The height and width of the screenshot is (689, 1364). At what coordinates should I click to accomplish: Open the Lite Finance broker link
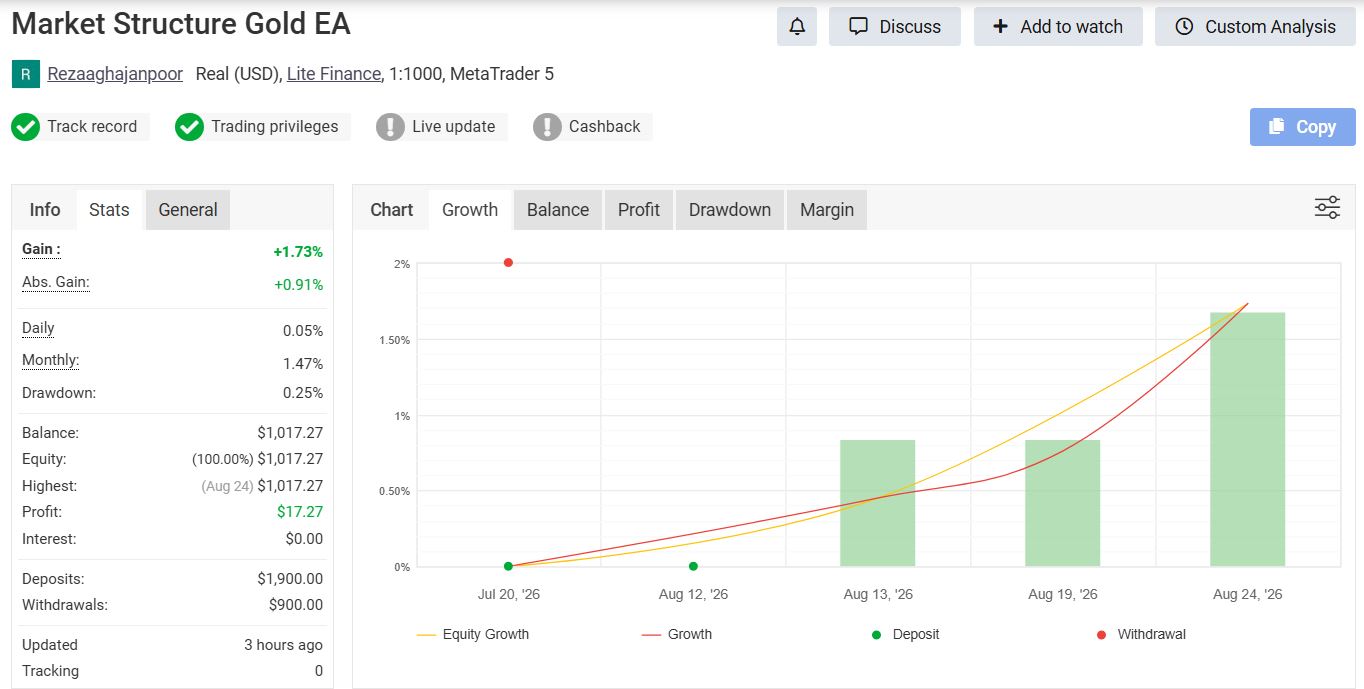334,74
